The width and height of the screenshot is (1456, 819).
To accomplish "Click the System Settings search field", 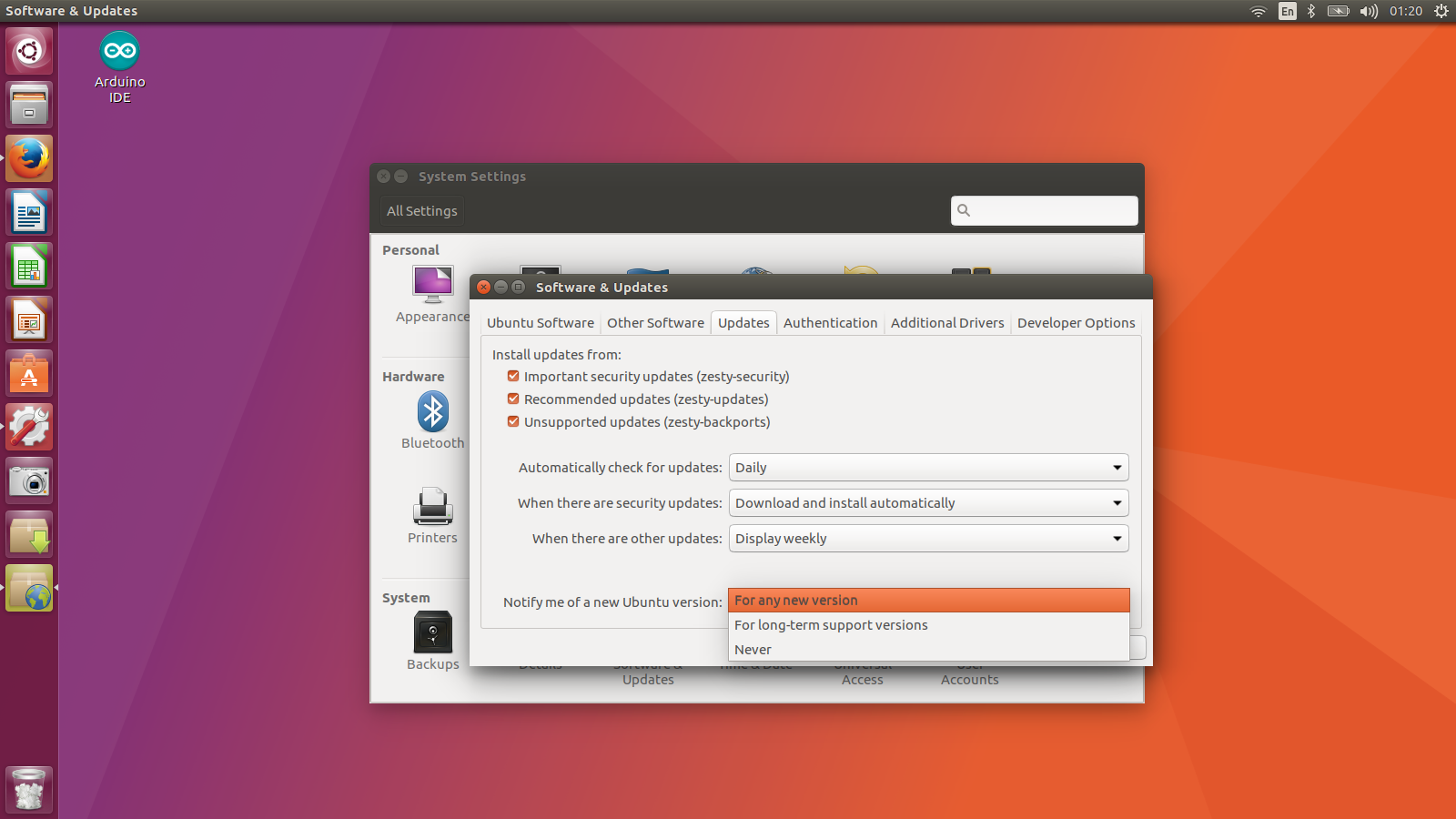I will [1044, 210].
